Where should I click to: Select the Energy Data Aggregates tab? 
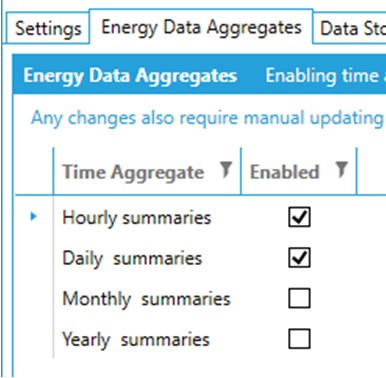201,27
